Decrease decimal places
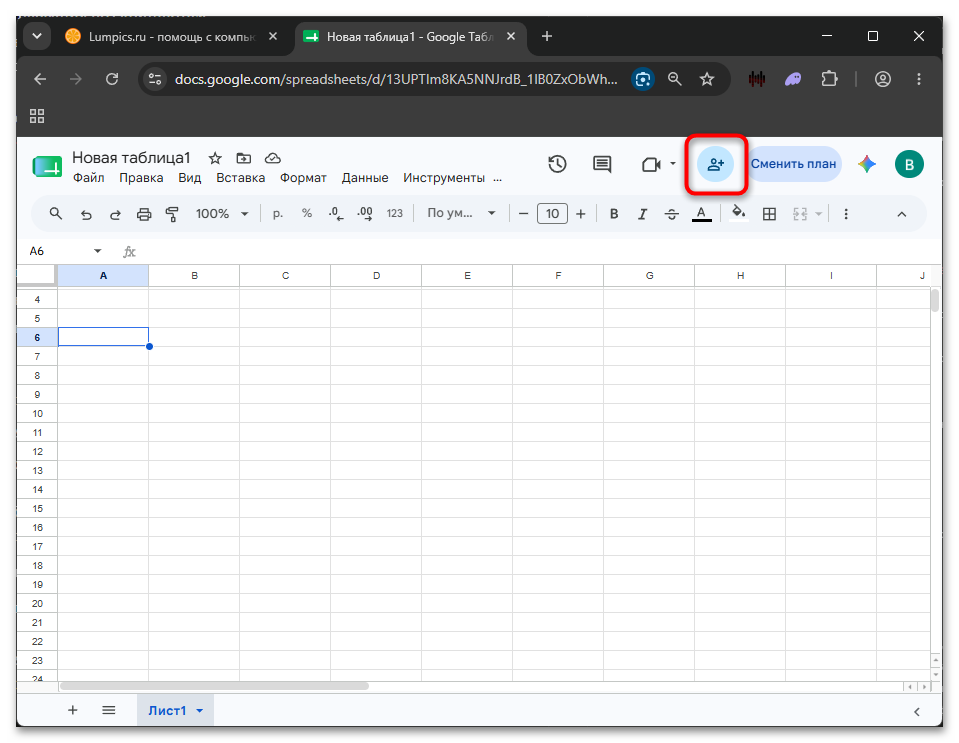Image resolution: width=959 pixels, height=743 pixels. tap(336, 213)
